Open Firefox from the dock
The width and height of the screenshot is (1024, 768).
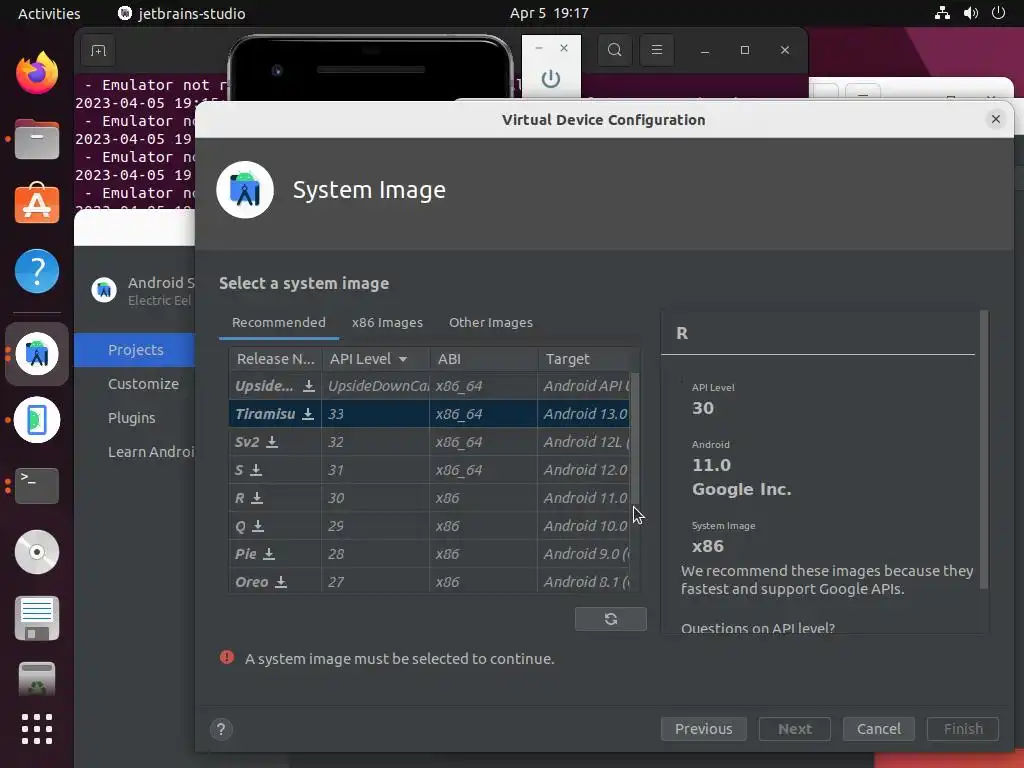37,72
